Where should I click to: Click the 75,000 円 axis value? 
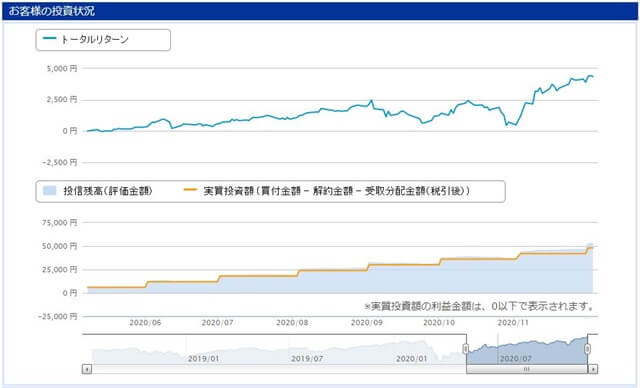point(60,223)
